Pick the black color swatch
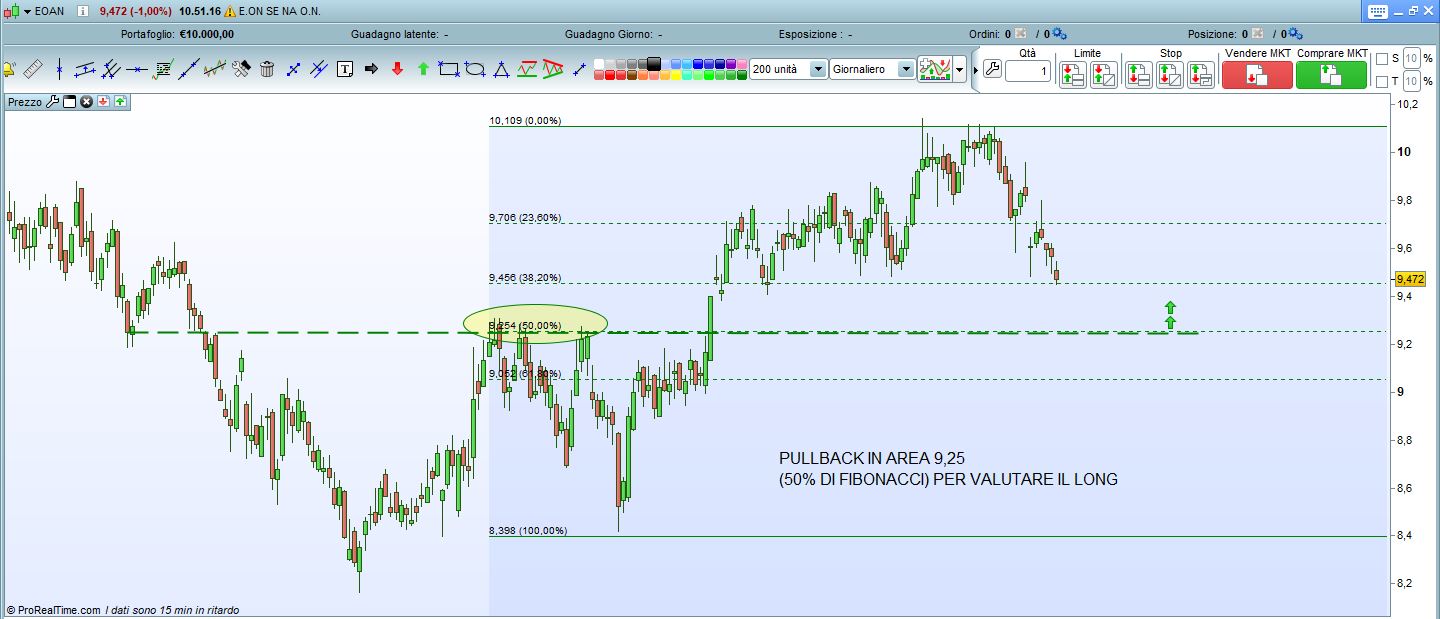1440x619 pixels. tap(654, 64)
